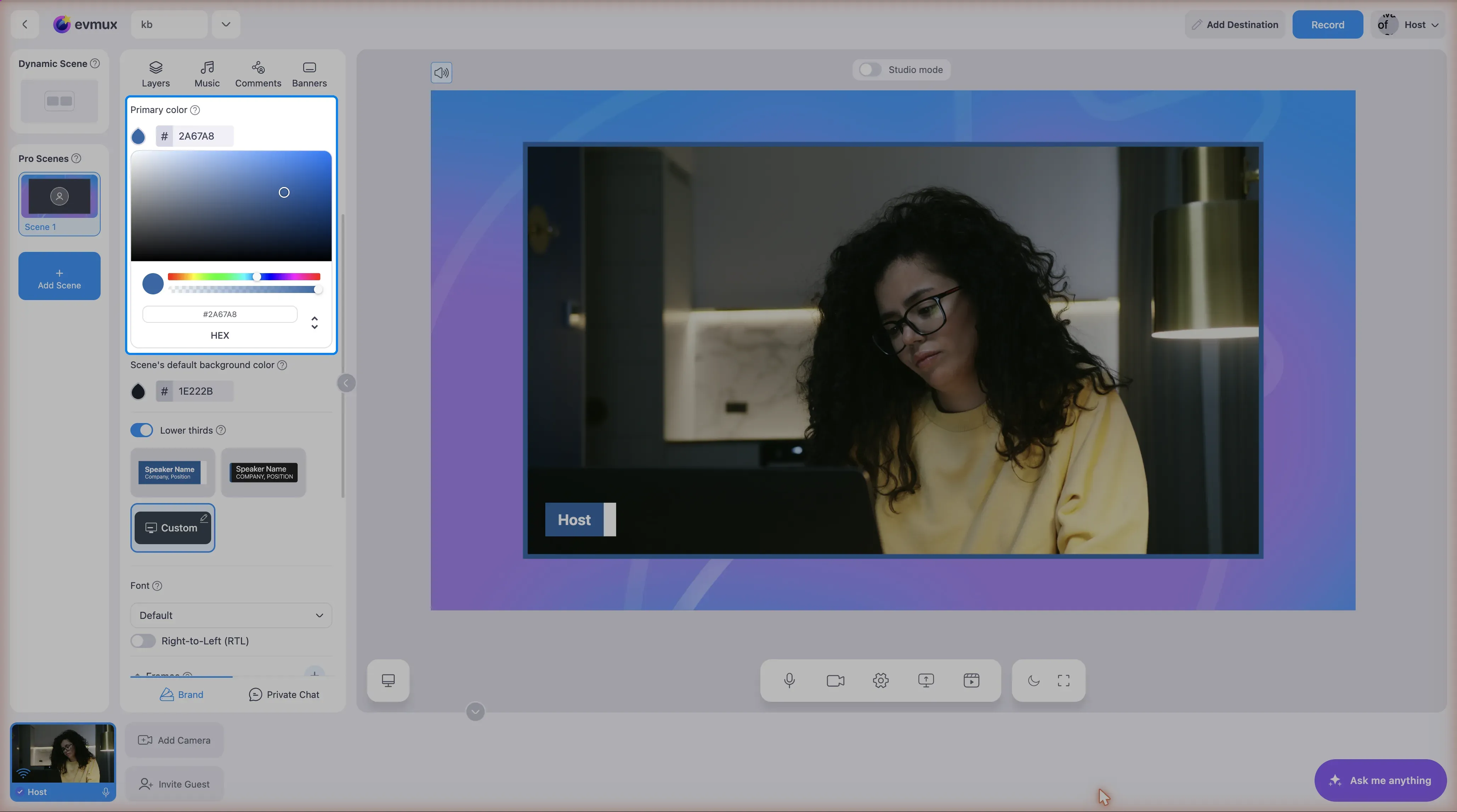
Task: Open the Font Default dropdown
Action: [231, 615]
